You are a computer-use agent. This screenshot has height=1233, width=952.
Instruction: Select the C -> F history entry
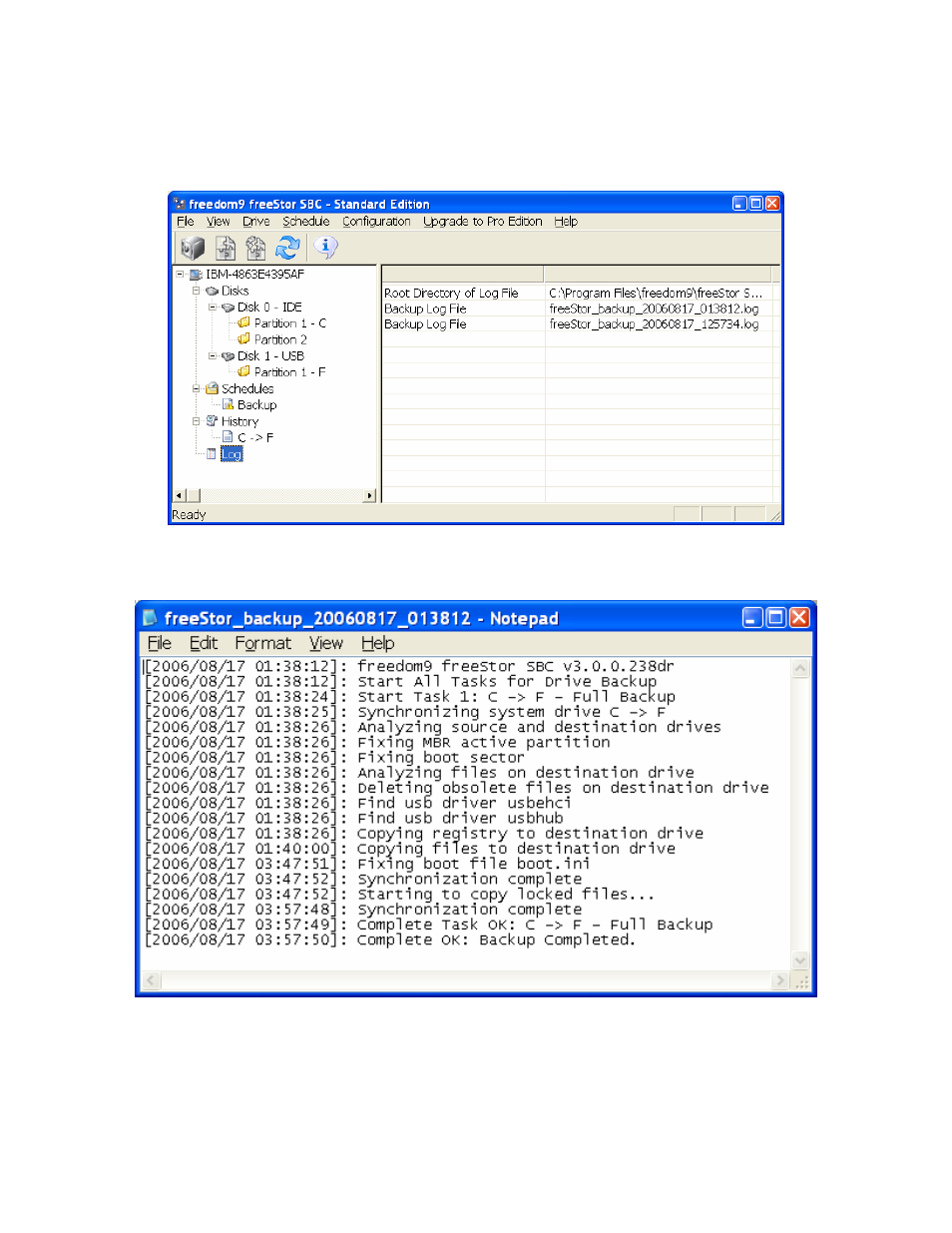[x=255, y=437]
